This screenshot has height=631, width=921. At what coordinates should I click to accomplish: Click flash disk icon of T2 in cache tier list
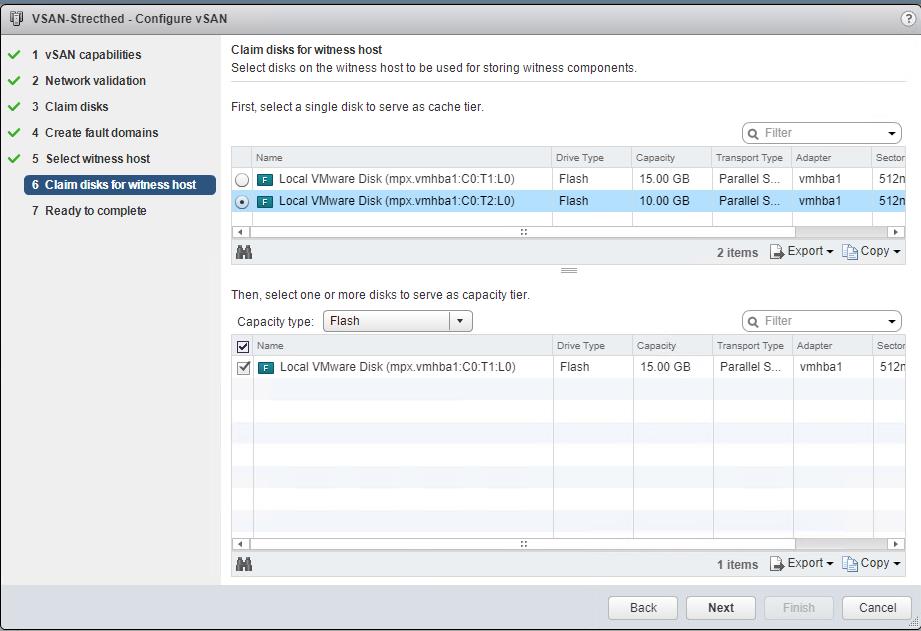point(265,202)
